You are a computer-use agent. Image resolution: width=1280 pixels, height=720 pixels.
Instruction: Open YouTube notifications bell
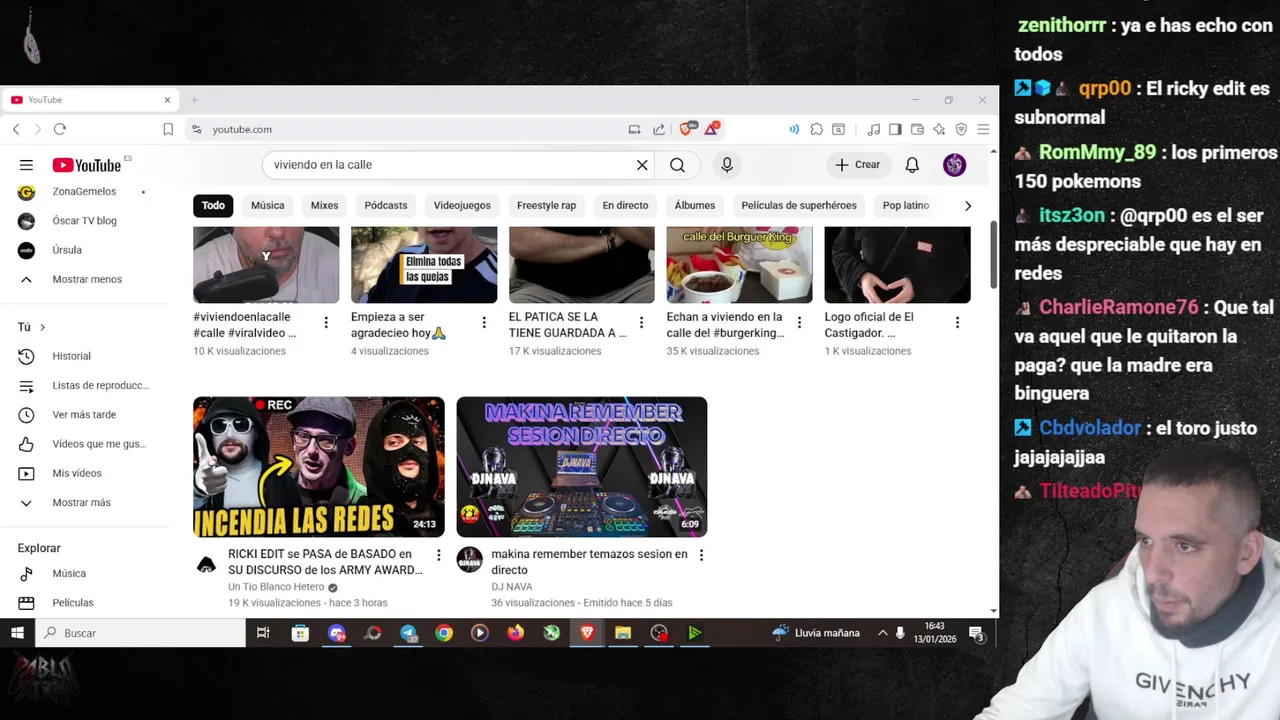(x=912, y=165)
